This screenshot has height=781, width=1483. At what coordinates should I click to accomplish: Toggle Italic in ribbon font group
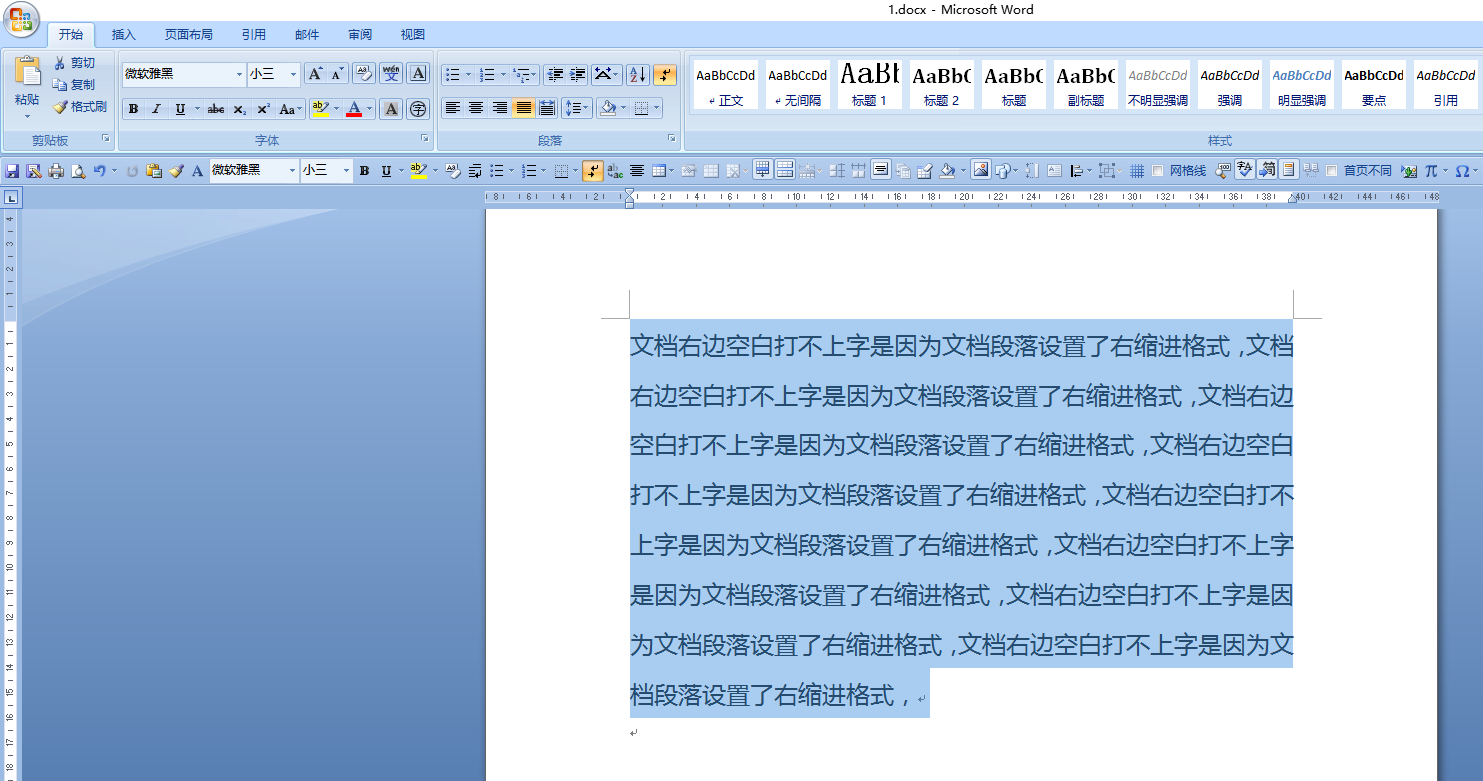(x=157, y=109)
